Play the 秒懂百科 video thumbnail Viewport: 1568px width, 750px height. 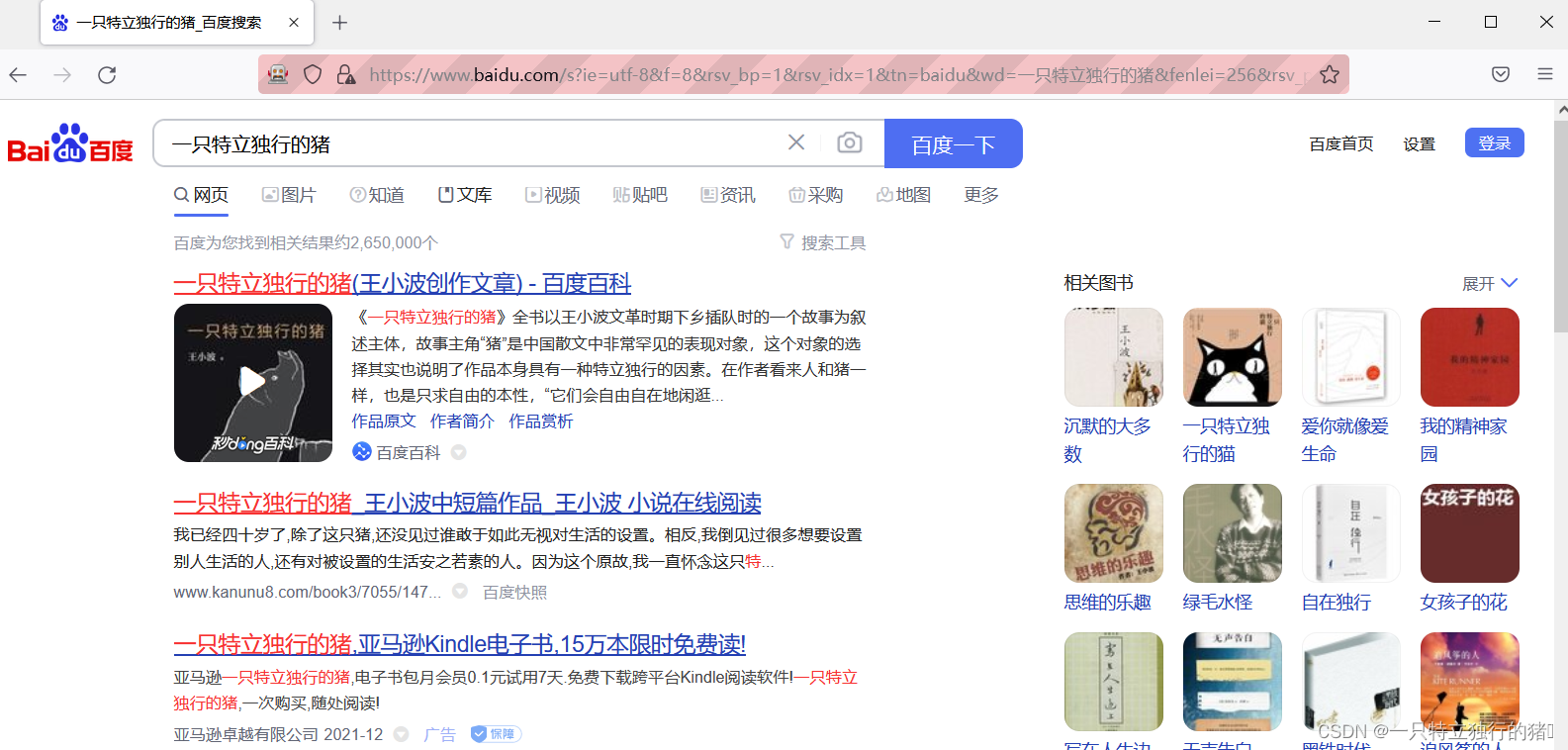(x=253, y=383)
